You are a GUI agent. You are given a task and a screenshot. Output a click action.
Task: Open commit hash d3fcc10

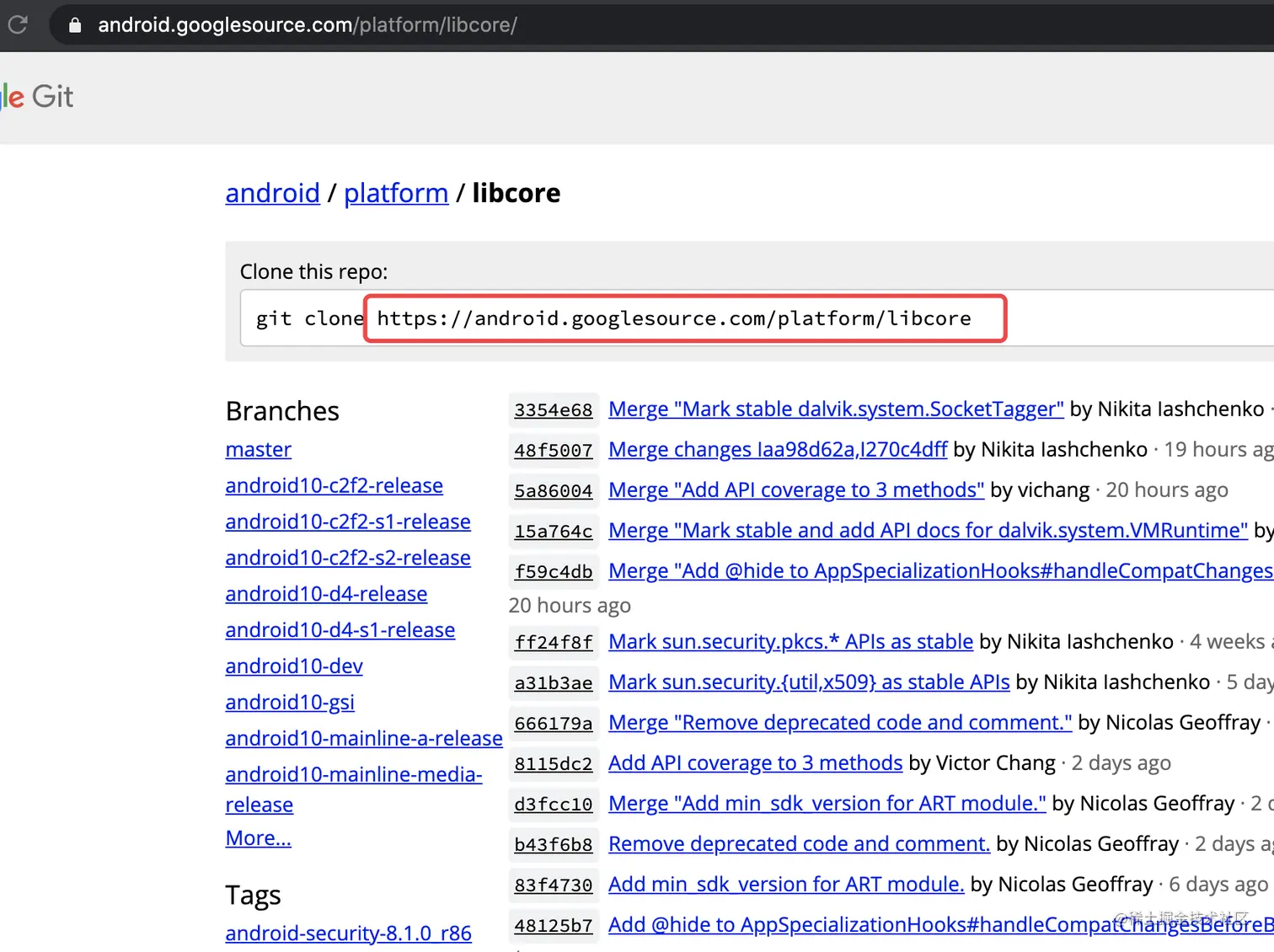pyautogui.click(x=554, y=805)
